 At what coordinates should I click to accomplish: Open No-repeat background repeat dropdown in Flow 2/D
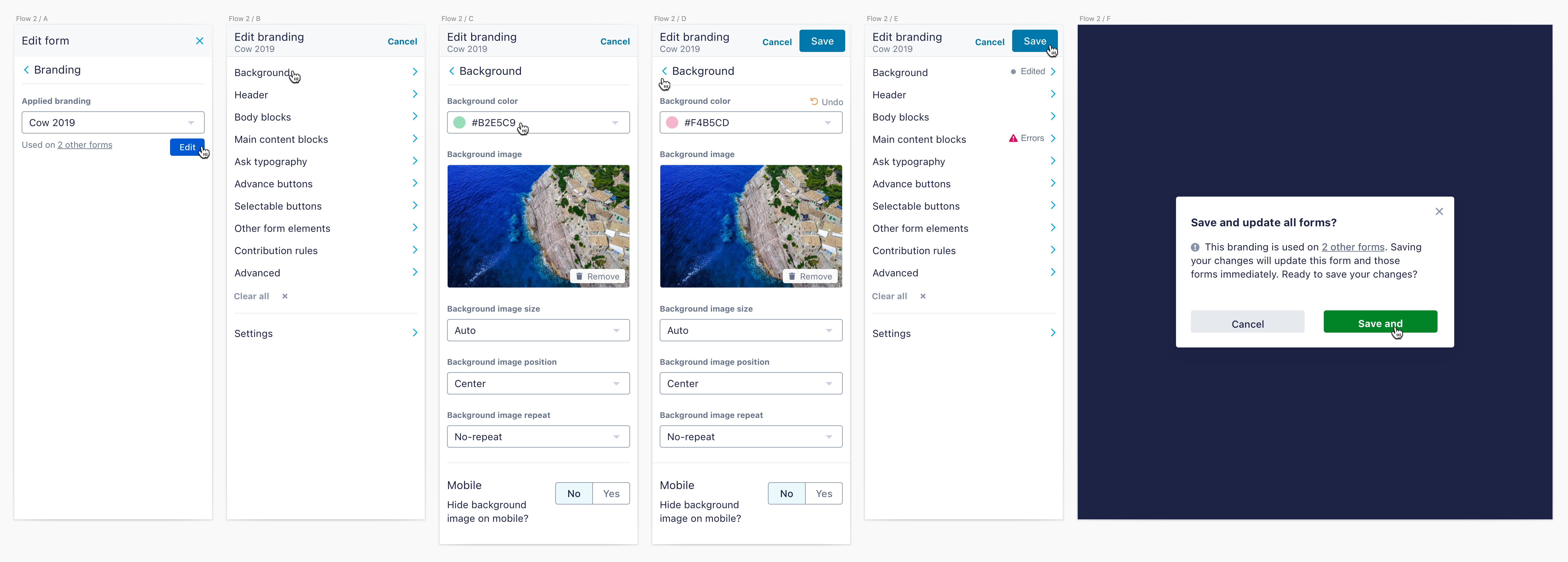pyautogui.click(x=751, y=436)
